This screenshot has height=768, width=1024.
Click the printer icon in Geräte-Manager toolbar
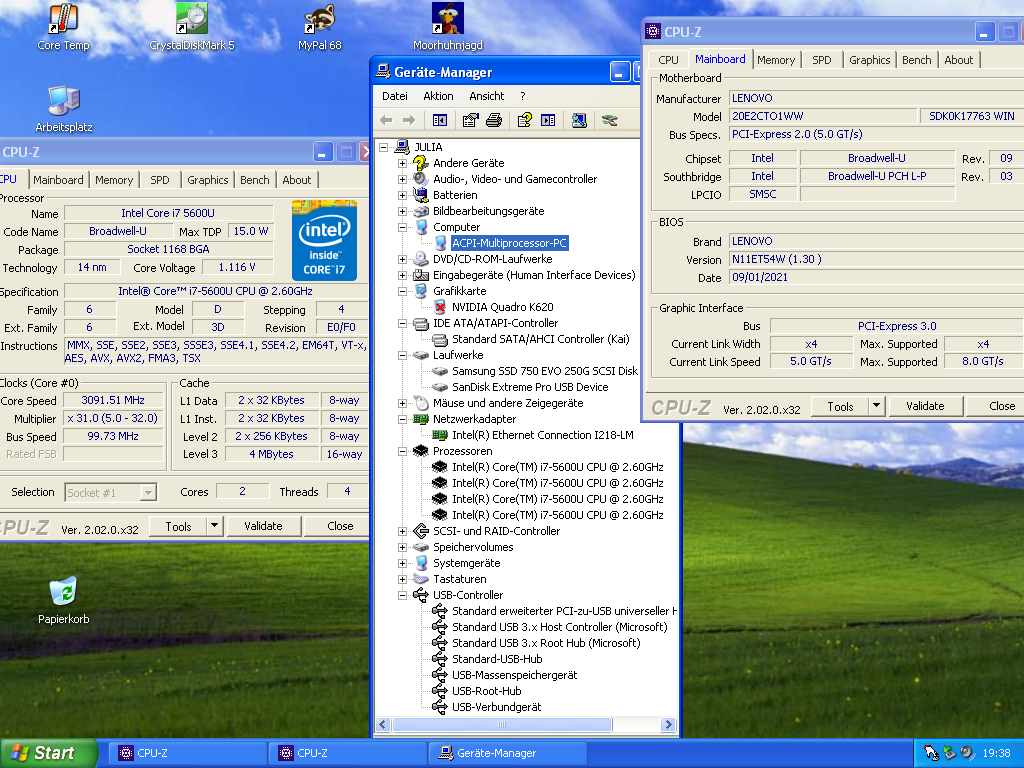pos(493,121)
